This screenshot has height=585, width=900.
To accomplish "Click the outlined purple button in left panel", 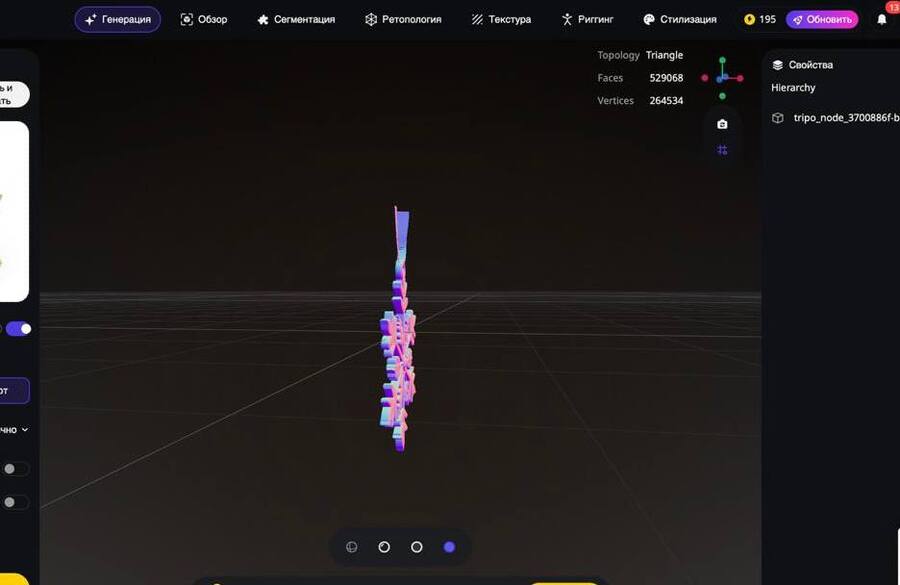I will 14,391.
